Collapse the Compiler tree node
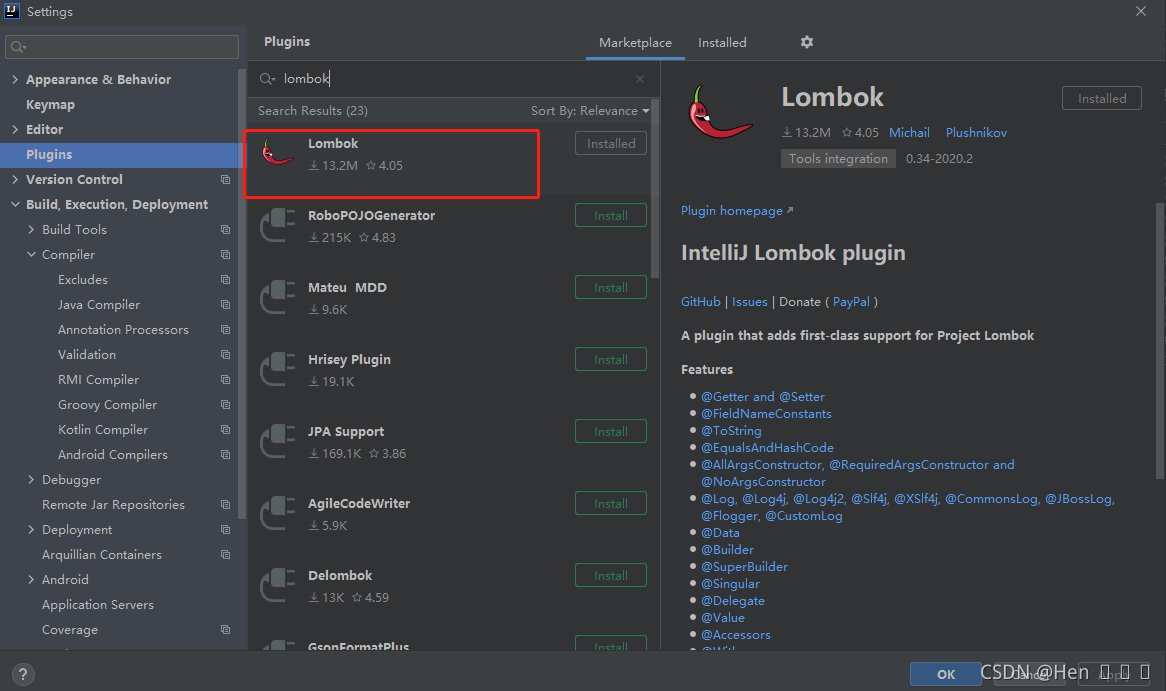Viewport: 1166px width, 691px height. [x=31, y=254]
